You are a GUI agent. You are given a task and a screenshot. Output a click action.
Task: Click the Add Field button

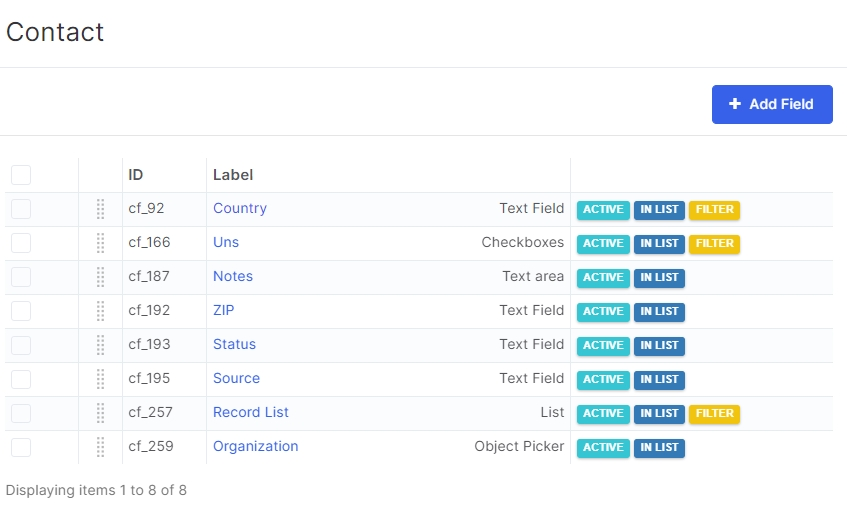[772, 104]
